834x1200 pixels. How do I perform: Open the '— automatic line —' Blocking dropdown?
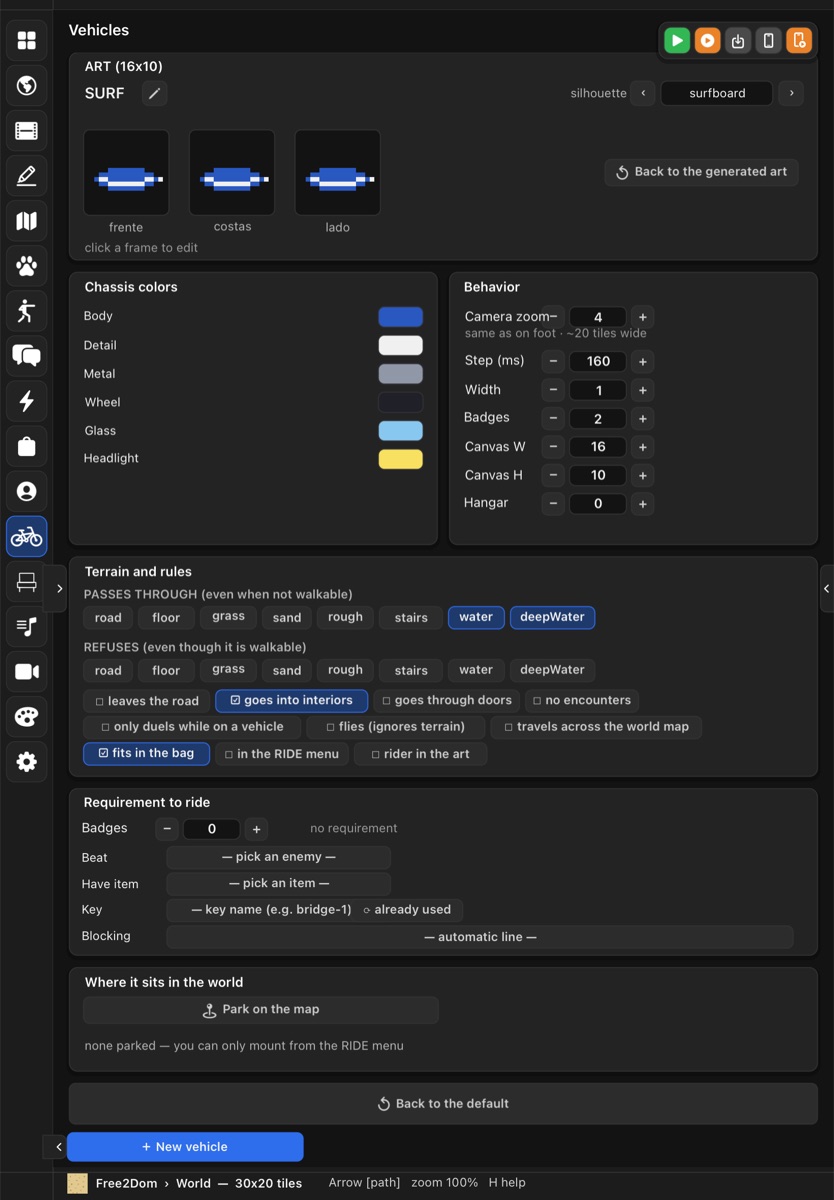480,937
